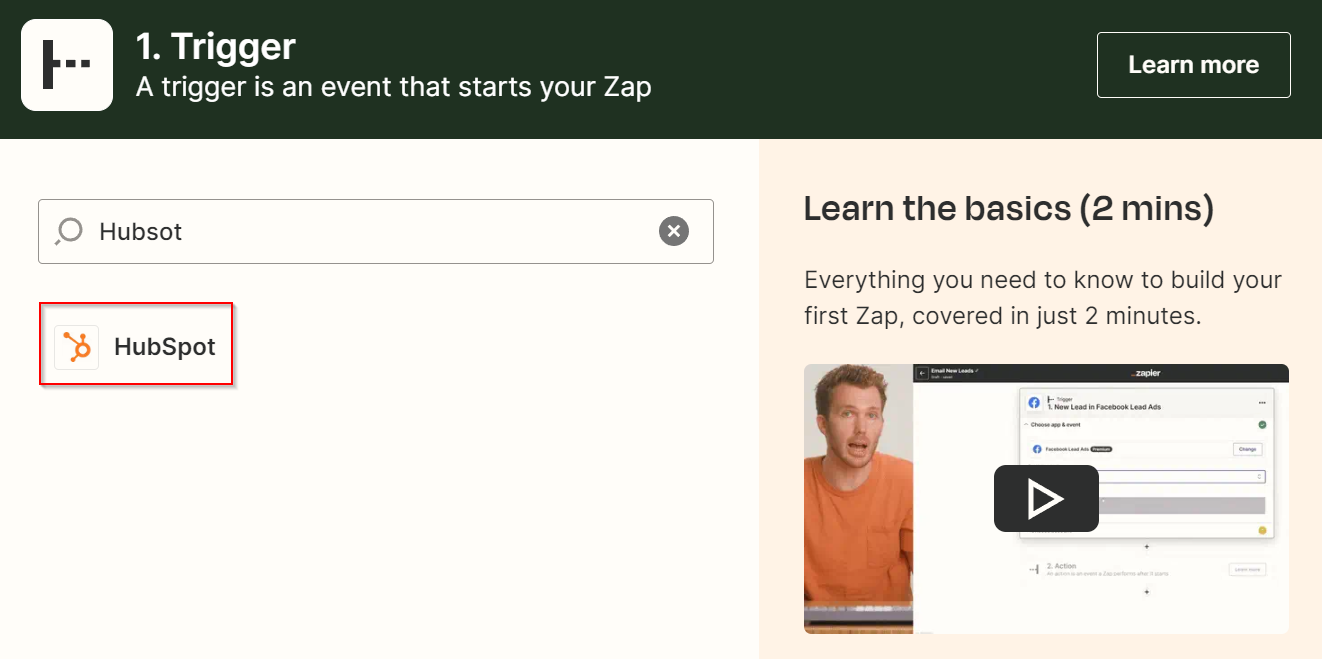The height and width of the screenshot is (659, 1322).
Task: Open the Zap tutorial video thumbnail
Action: click(1046, 499)
